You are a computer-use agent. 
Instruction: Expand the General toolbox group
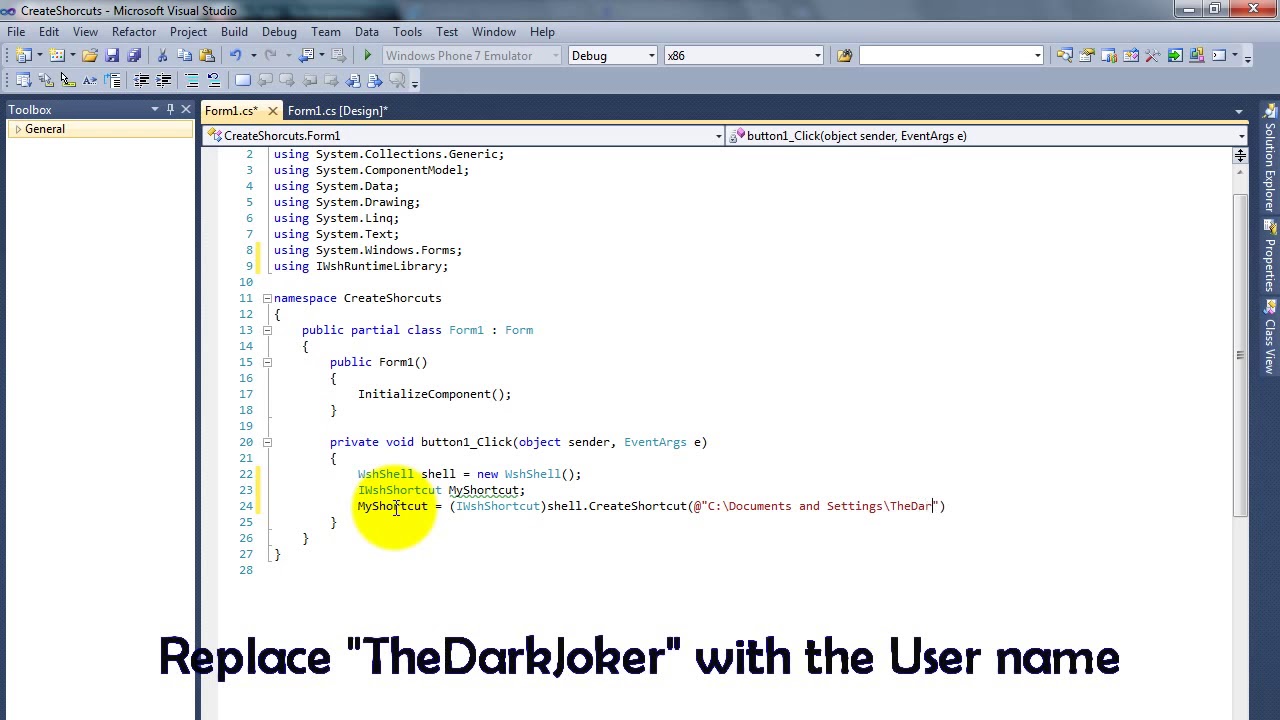[18, 129]
